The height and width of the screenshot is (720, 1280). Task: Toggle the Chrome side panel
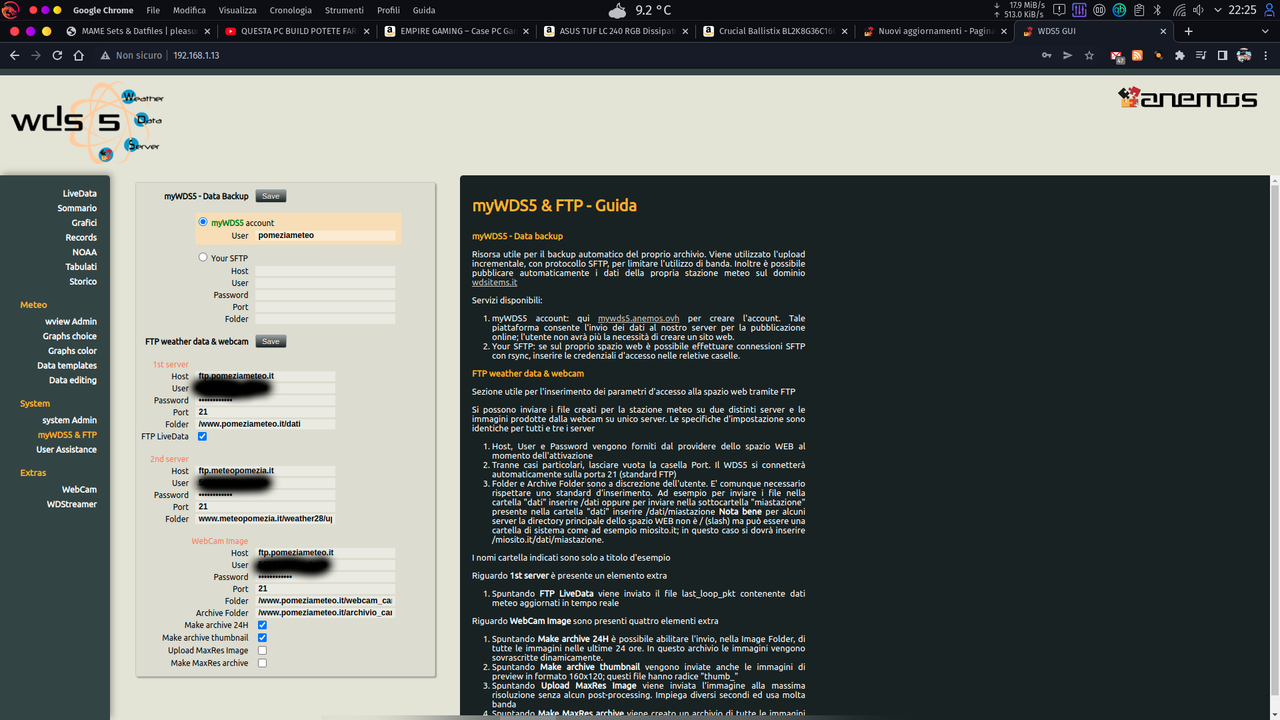[1222, 55]
